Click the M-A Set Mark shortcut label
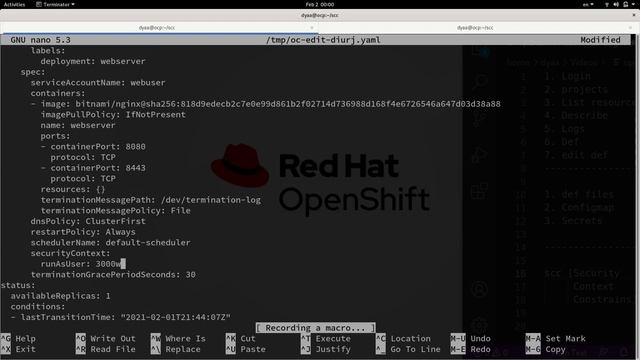Image resolution: width=640 pixels, height=360 pixels. click(556, 339)
